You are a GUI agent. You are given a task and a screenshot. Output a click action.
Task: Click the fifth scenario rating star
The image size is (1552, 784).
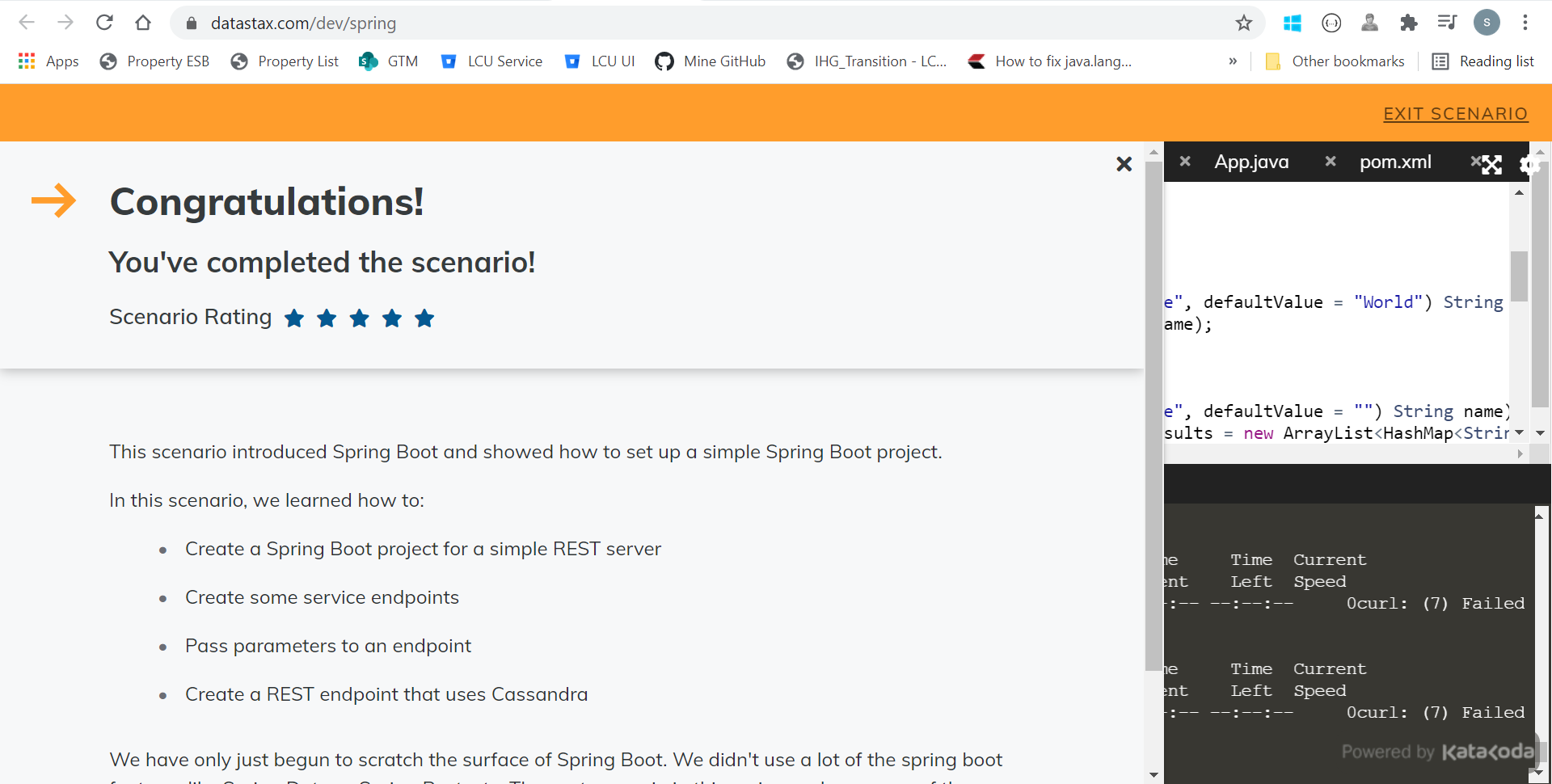point(424,318)
